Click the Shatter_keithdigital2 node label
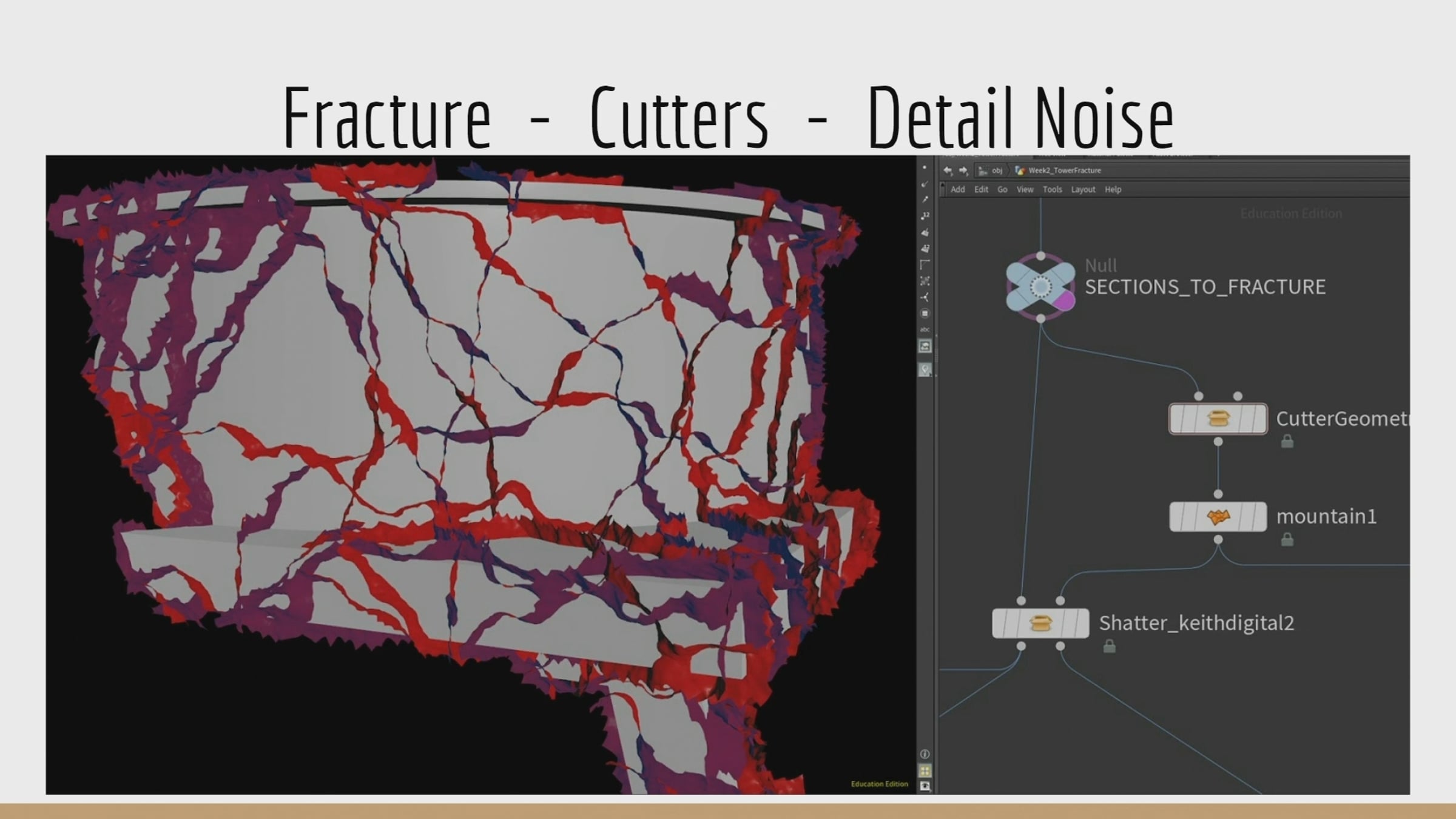 tap(1196, 623)
